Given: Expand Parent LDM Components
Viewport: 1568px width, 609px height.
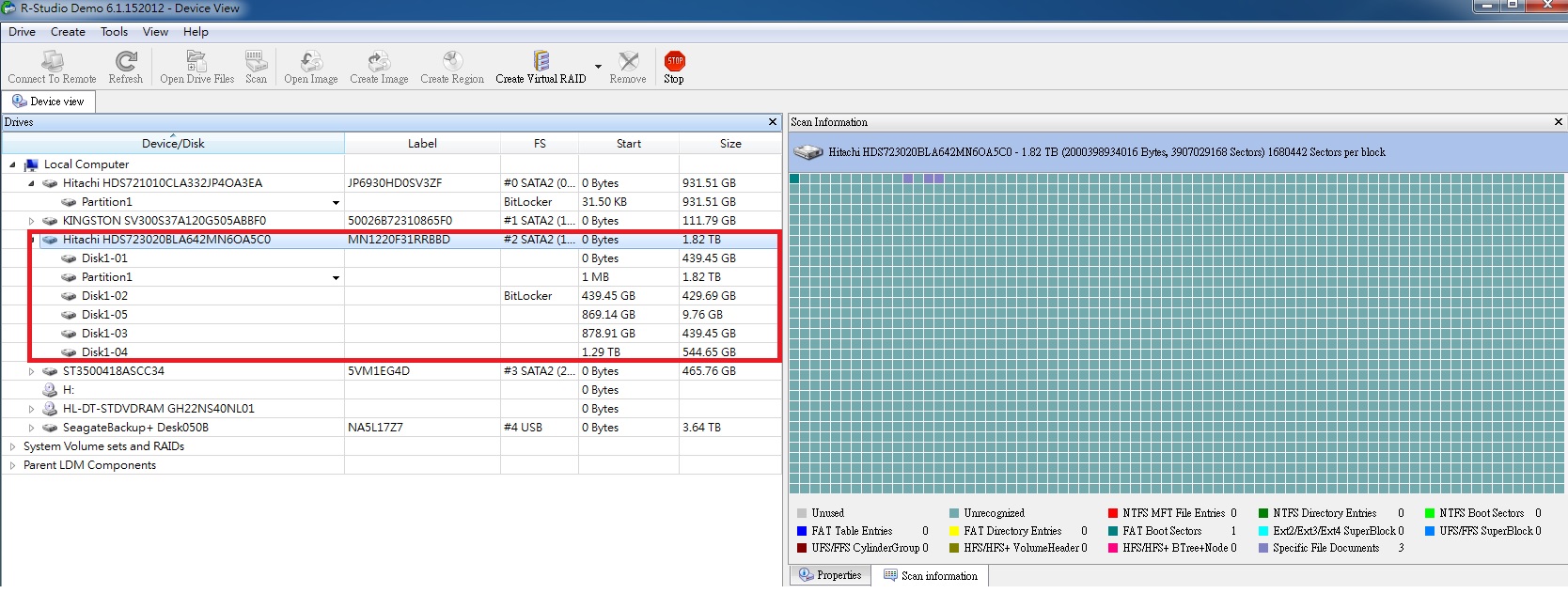Looking at the screenshot, I should (x=12, y=465).
